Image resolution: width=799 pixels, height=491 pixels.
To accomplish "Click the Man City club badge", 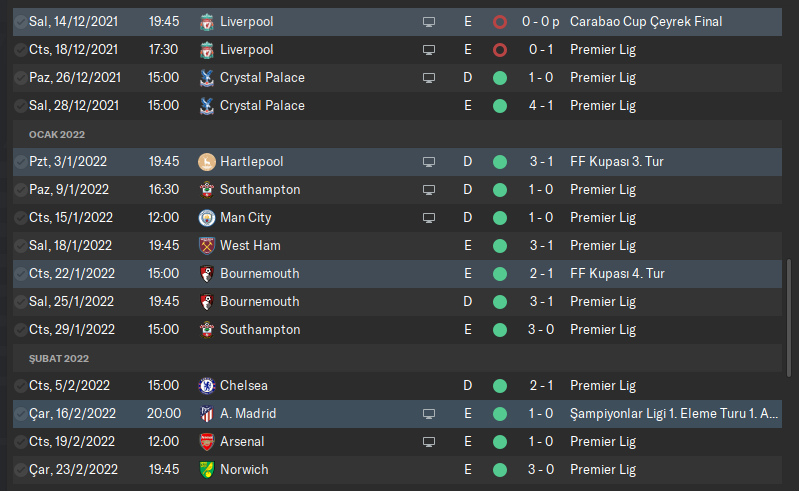I will [x=207, y=217].
